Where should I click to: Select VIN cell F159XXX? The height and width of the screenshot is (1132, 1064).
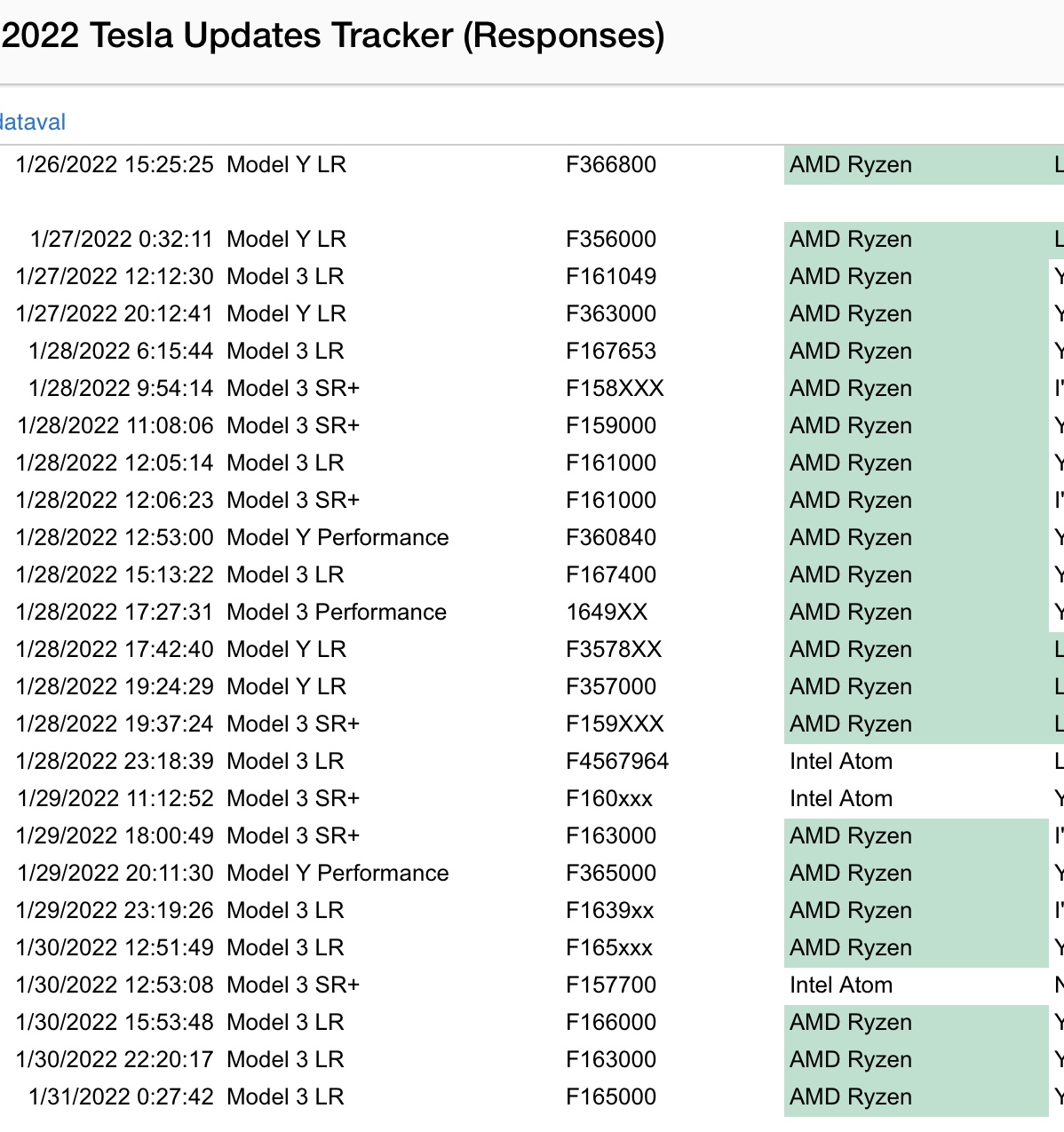(615, 724)
